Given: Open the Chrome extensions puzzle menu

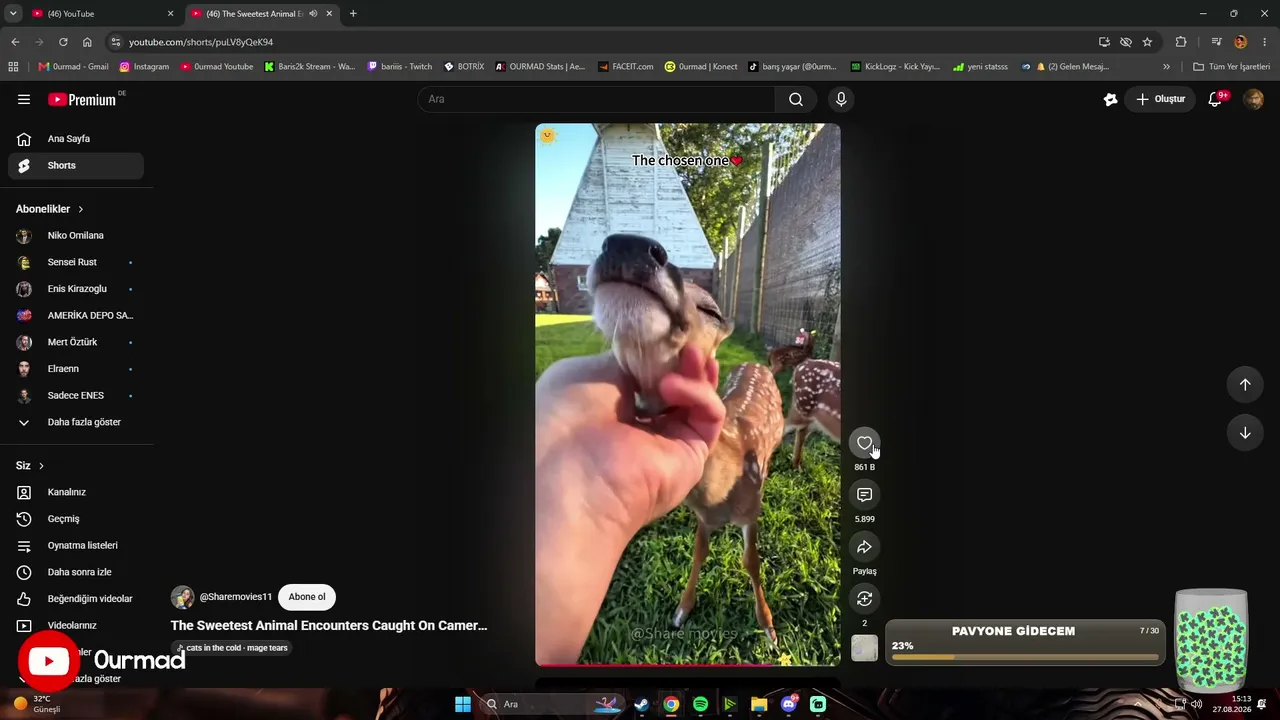Looking at the screenshot, I should tap(1181, 42).
